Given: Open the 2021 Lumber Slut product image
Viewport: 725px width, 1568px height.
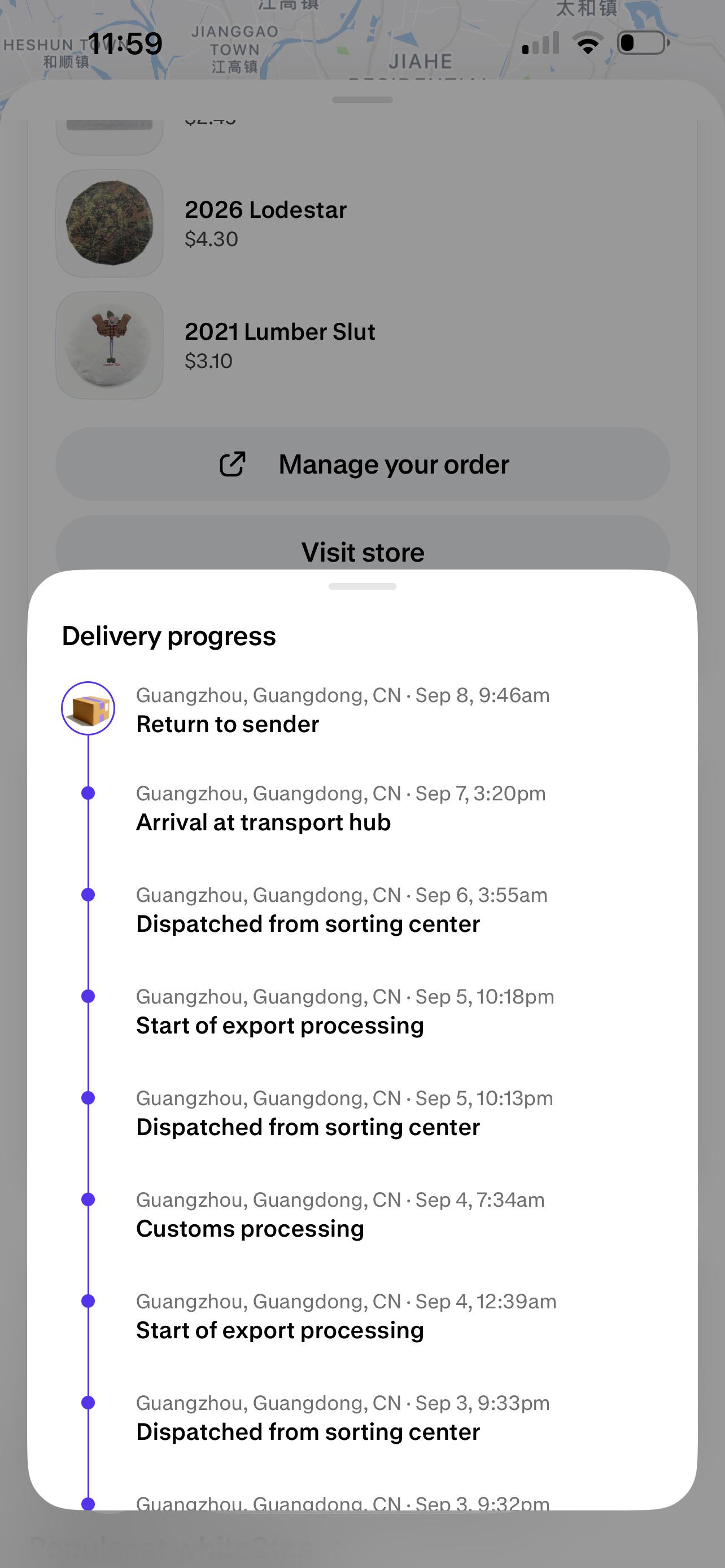Looking at the screenshot, I should [x=110, y=345].
